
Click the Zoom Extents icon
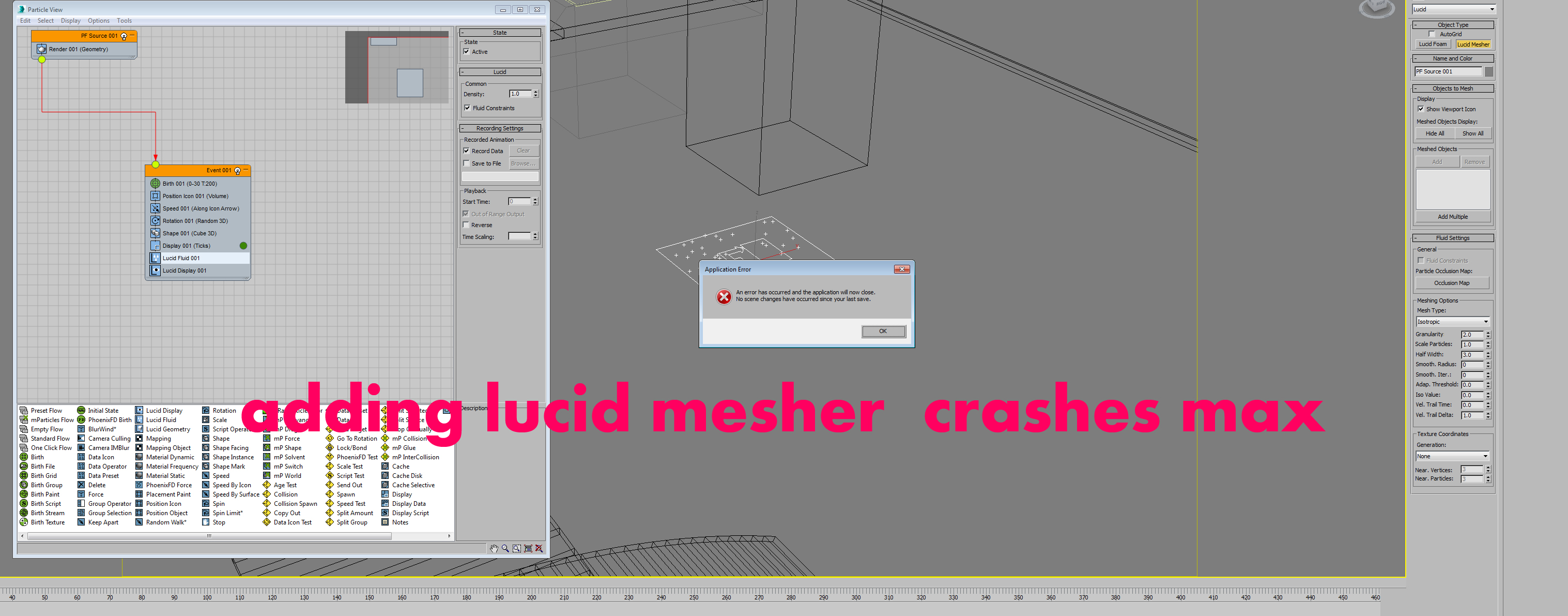pos(528,548)
